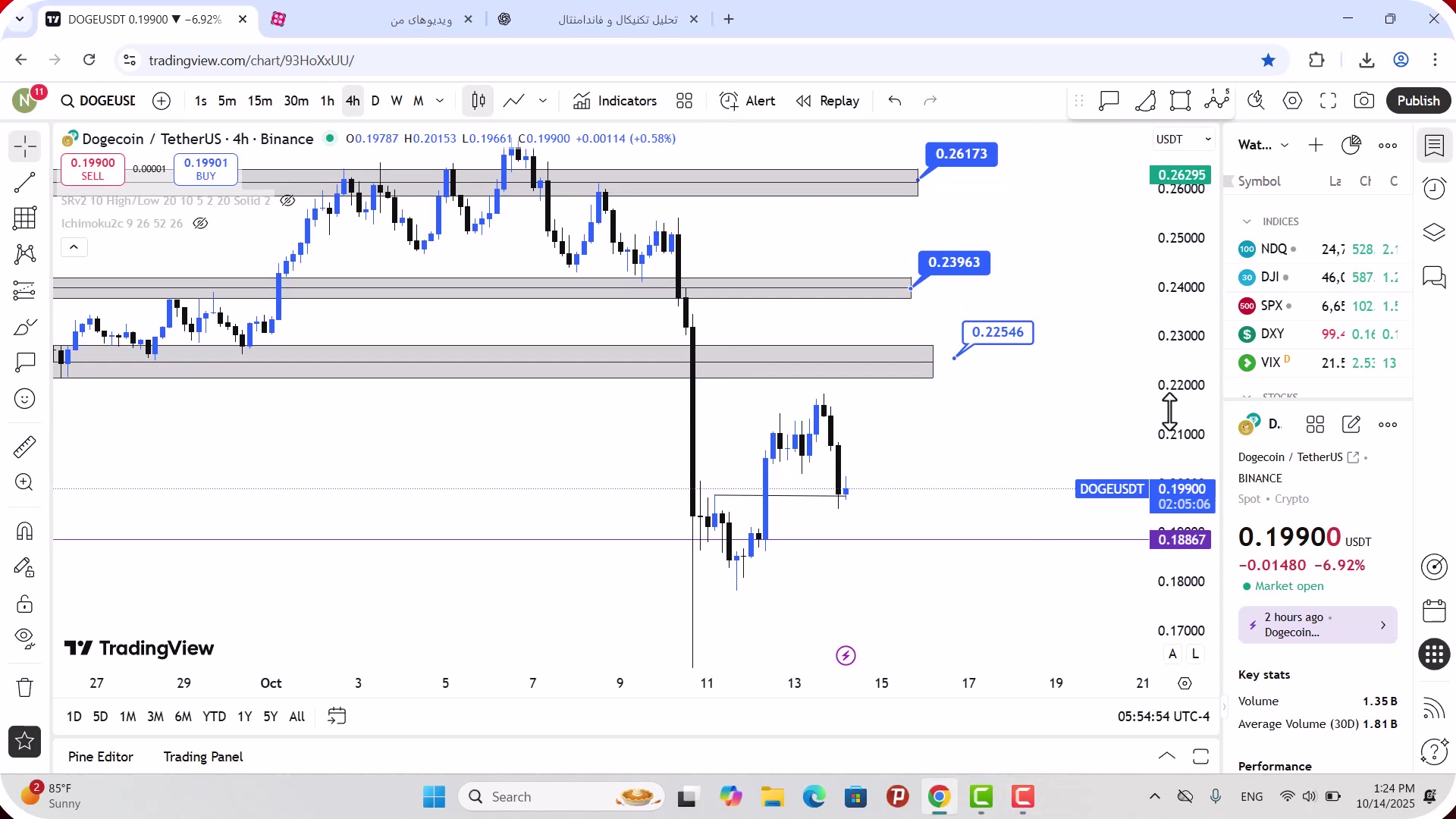The width and height of the screenshot is (1456, 819).
Task: Click the Publish button
Action: [x=1418, y=101]
